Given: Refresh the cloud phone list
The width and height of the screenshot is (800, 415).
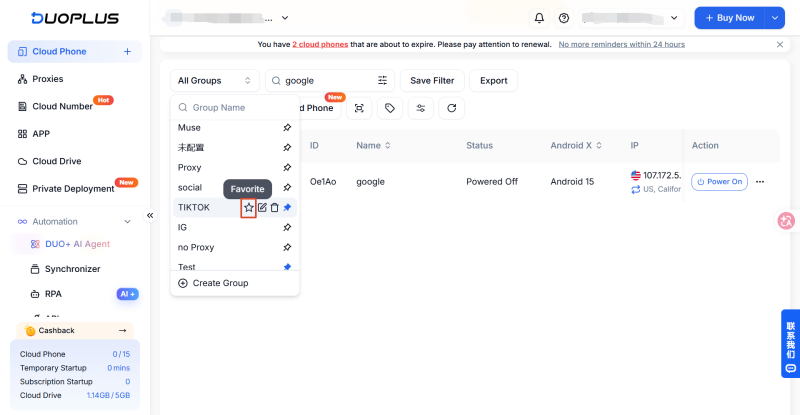Looking at the screenshot, I should [452, 108].
